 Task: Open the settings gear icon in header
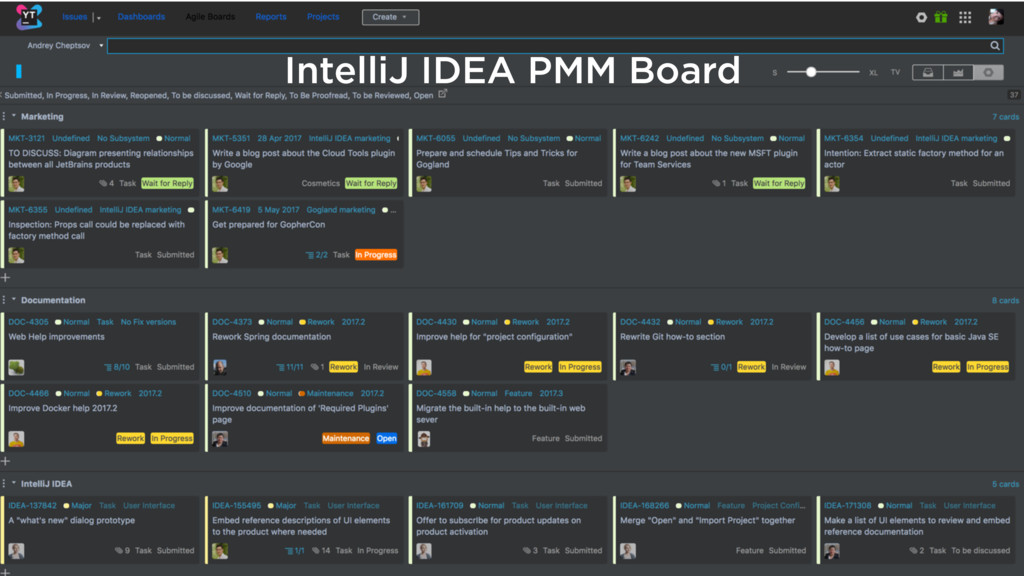tap(921, 18)
